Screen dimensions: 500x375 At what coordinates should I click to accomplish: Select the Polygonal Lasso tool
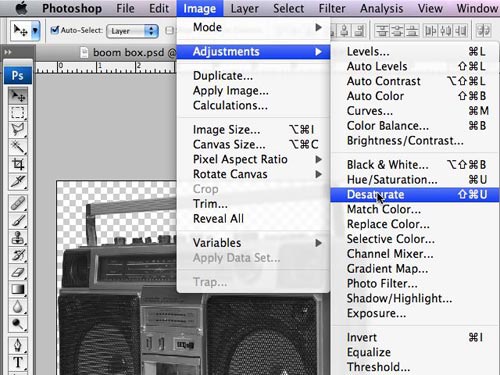(18, 130)
